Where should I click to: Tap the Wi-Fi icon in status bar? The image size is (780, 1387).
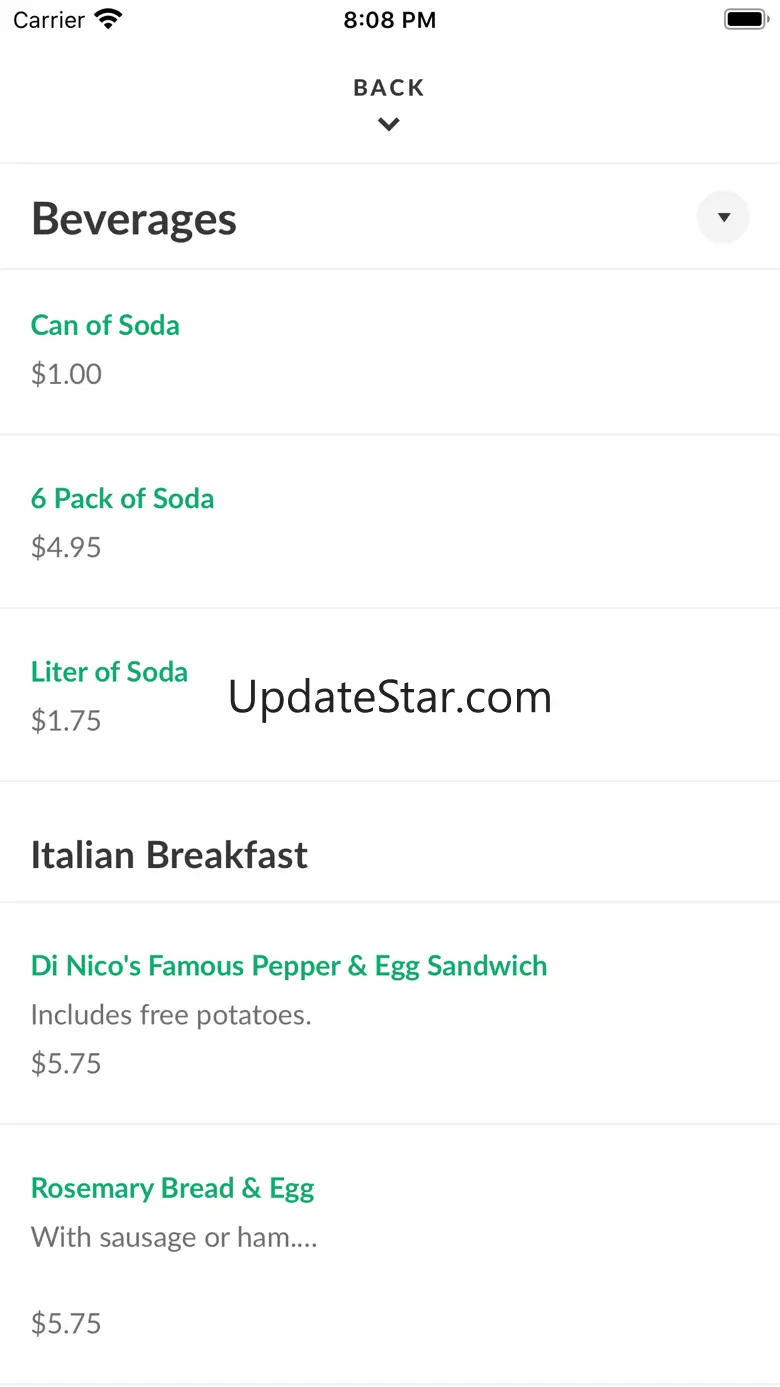(x=107, y=19)
